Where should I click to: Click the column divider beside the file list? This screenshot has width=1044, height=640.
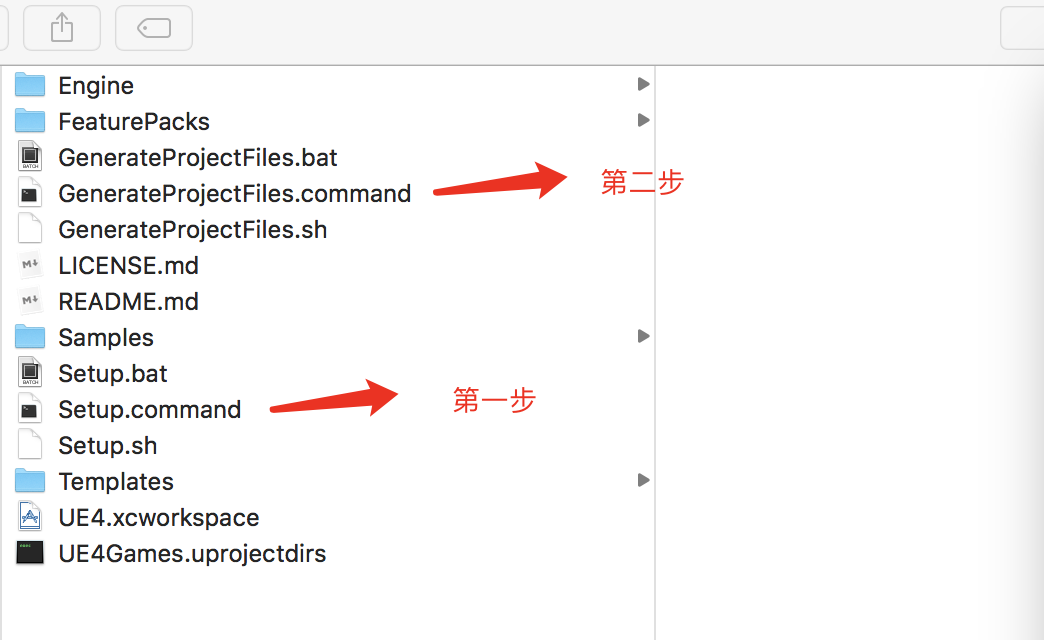(x=655, y=352)
